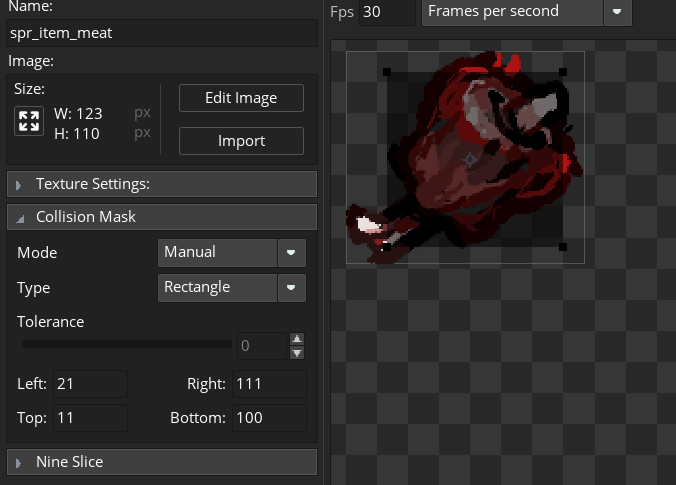
Task: Click the sprite Name text field
Action: pyautogui.click(x=162, y=33)
